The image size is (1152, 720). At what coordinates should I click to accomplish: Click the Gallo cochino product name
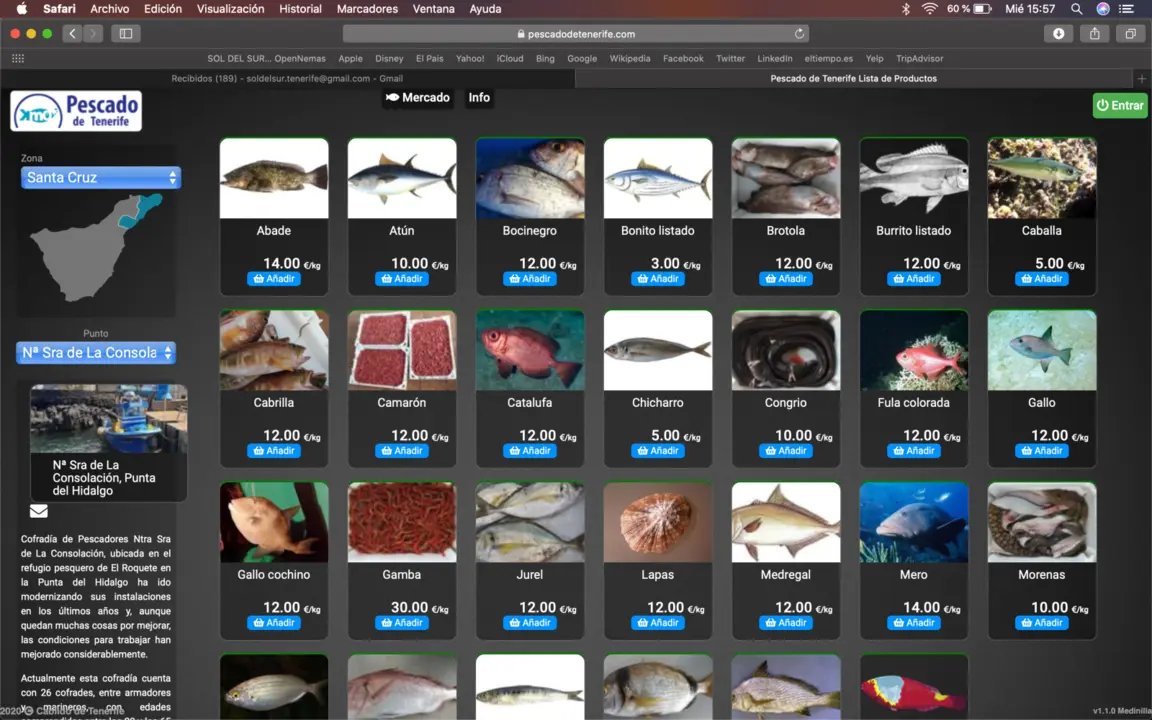[274, 575]
